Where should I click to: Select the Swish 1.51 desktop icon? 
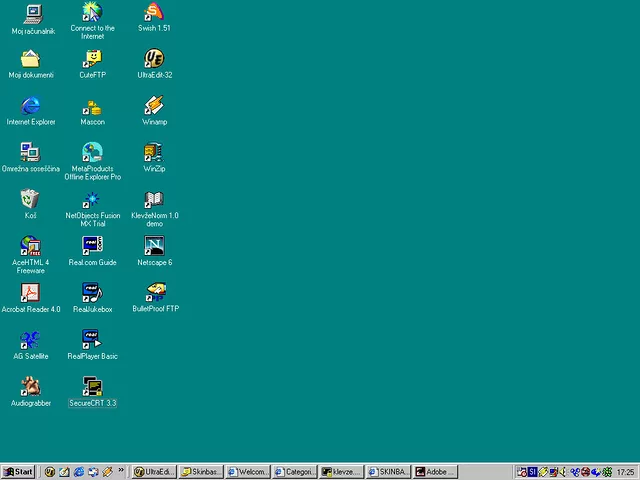[x=154, y=13]
